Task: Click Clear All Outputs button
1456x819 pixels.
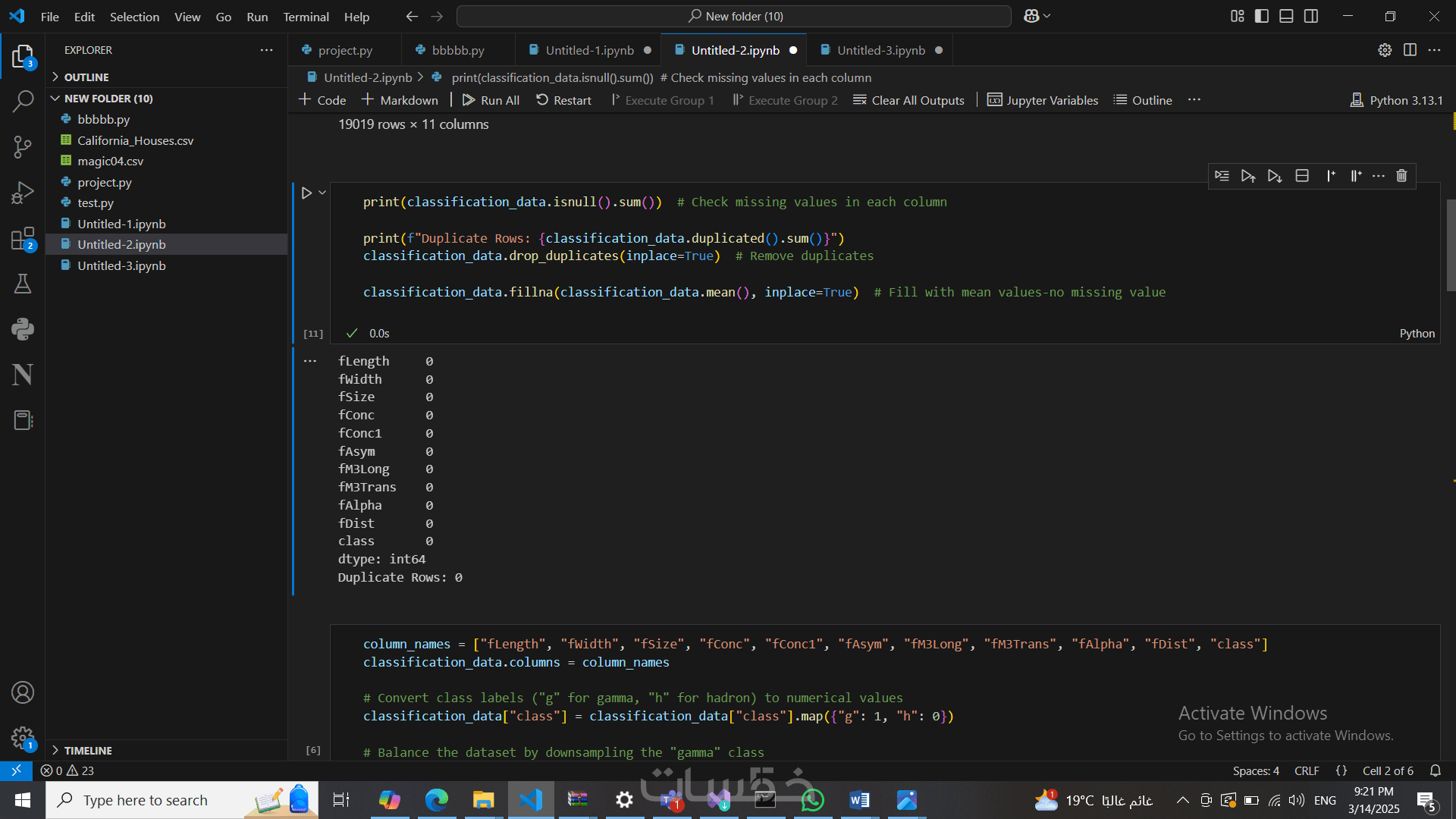Action: (908, 100)
